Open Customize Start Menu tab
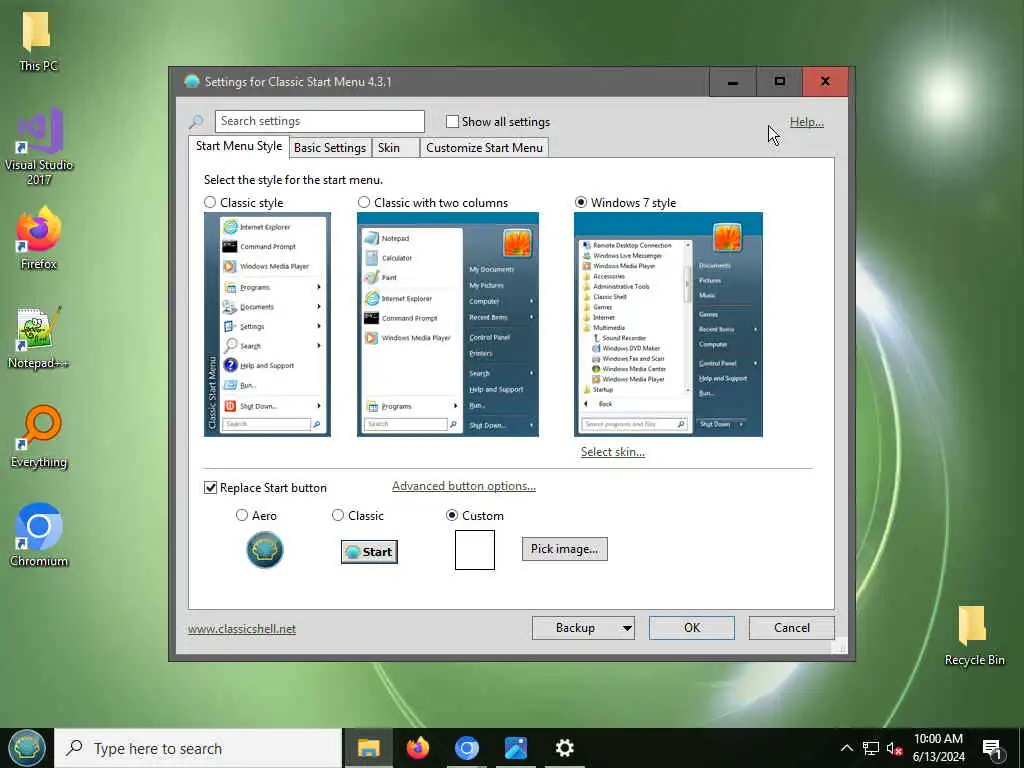Image resolution: width=1024 pixels, height=768 pixels. (x=485, y=148)
